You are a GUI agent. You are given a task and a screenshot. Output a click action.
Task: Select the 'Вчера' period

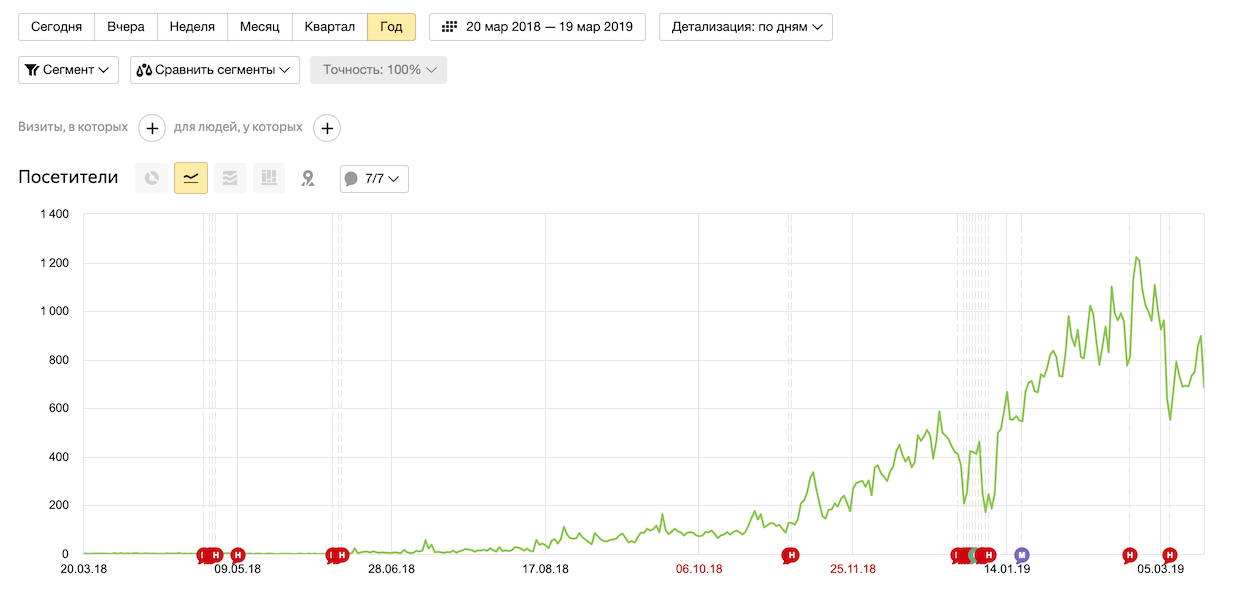pyautogui.click(x=126, y=27)
